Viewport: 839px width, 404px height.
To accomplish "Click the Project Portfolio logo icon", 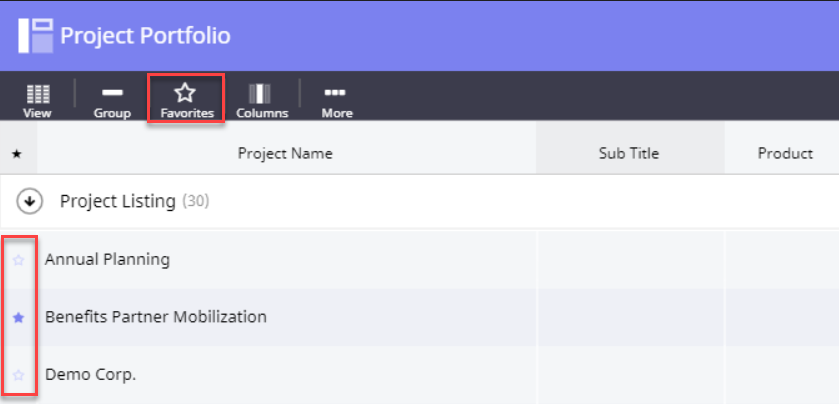I will 35,35.
